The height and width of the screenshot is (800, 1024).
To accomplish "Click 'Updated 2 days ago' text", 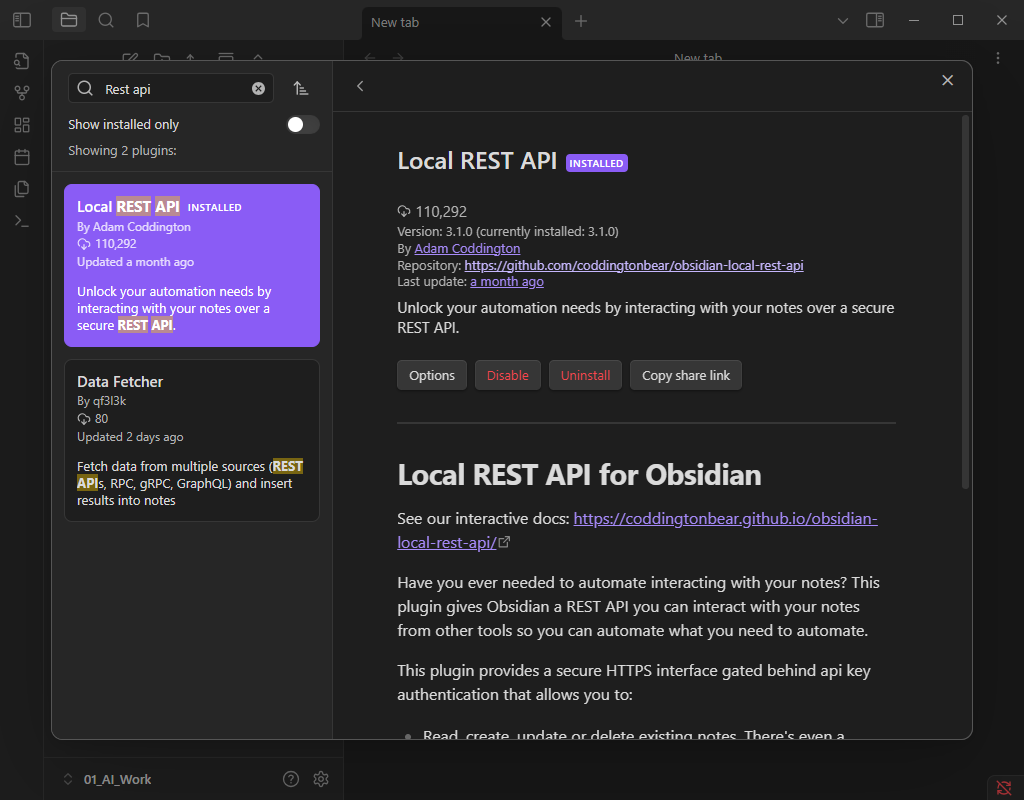I will click(x=130, y=437).
